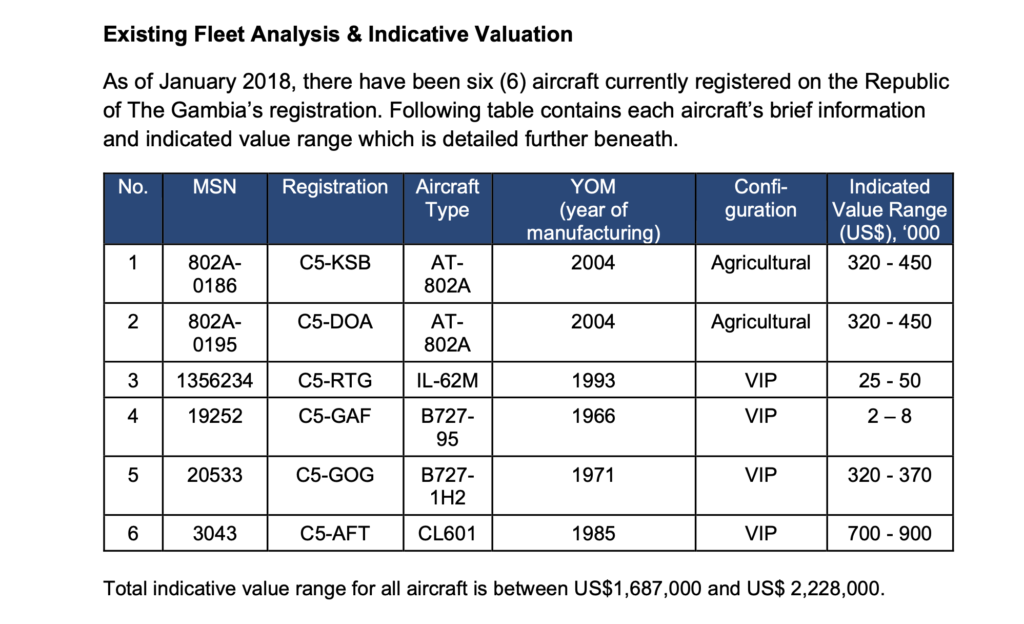1024x624 pixels.
Task: Click the CL601 aircraft type cell
Action: tap(447, 534)
